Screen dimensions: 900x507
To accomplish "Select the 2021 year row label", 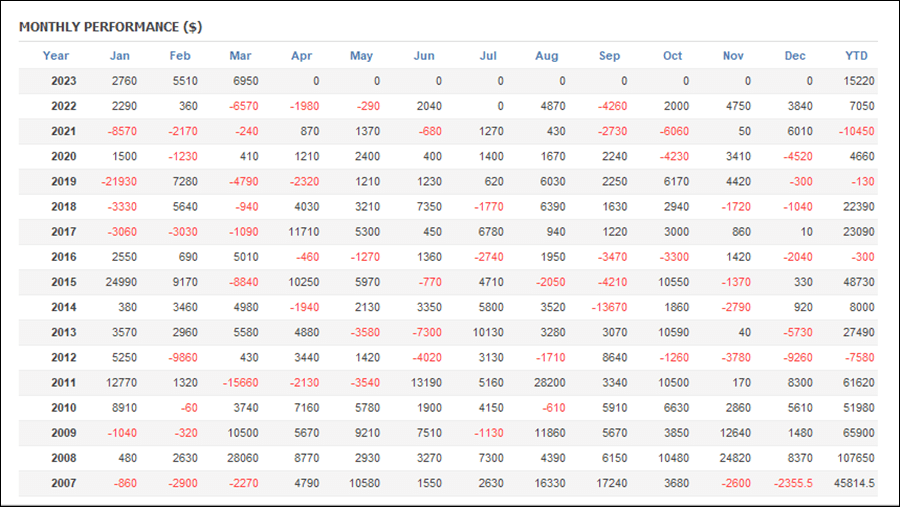I will [64, 131].
